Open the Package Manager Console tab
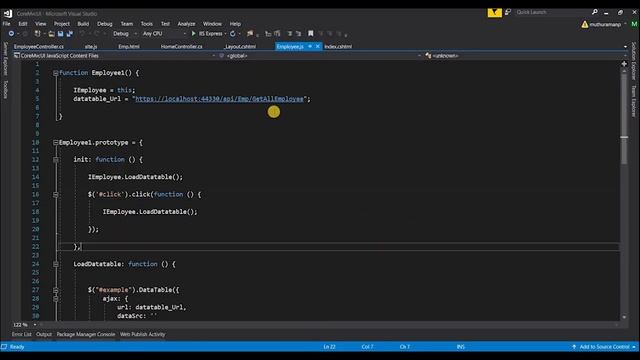640x360 pixels. point(86,334)
